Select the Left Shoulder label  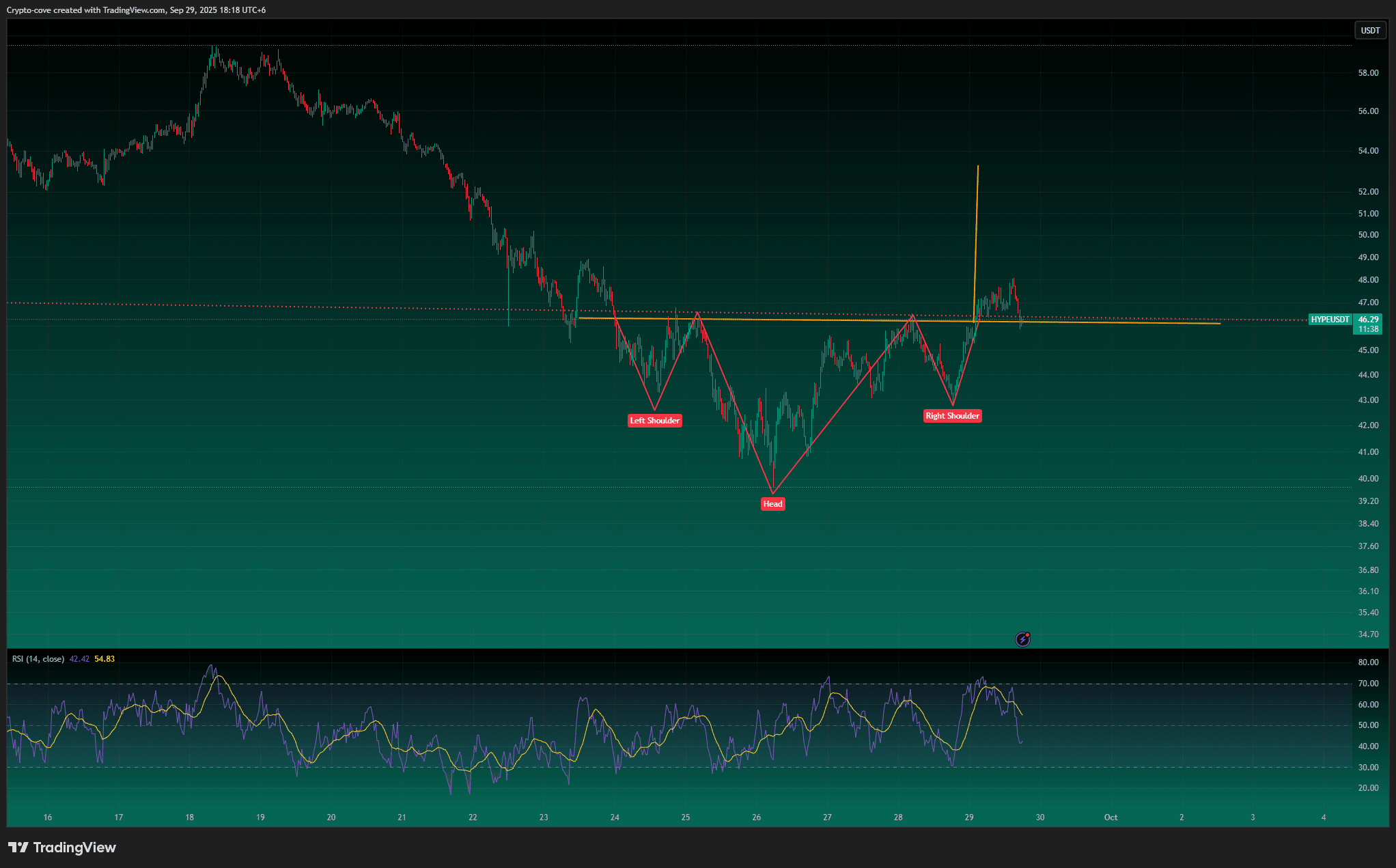(x=654, y=421)
